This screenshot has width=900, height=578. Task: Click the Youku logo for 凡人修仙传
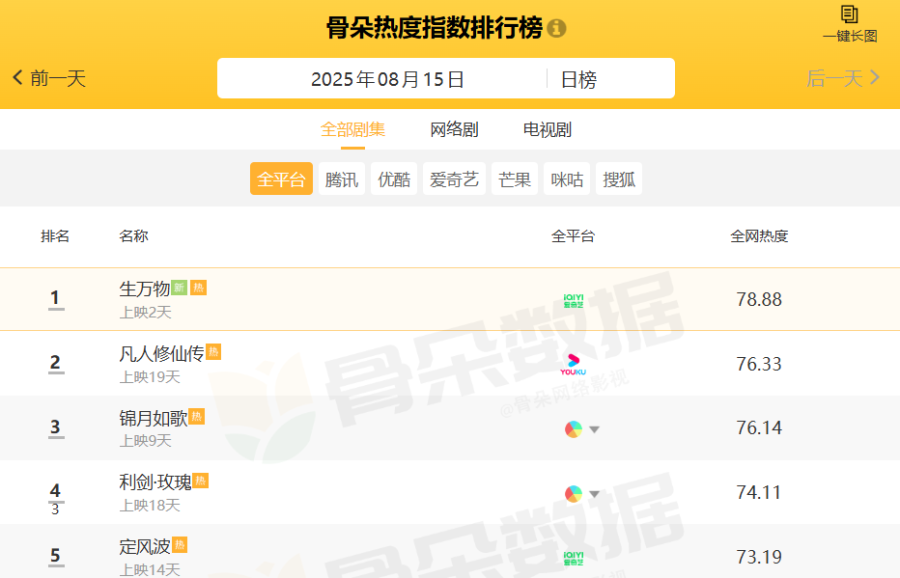click(x=573, y=364)
